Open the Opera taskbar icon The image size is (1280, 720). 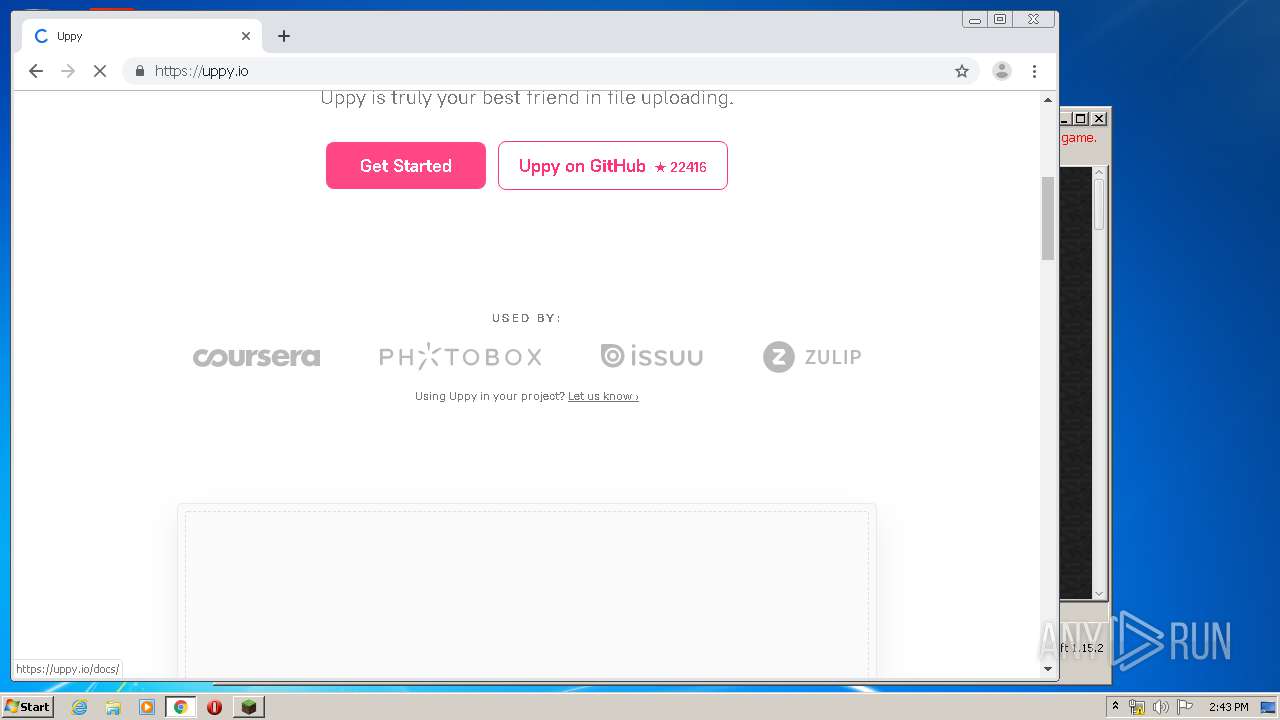(x=214, y=707)
